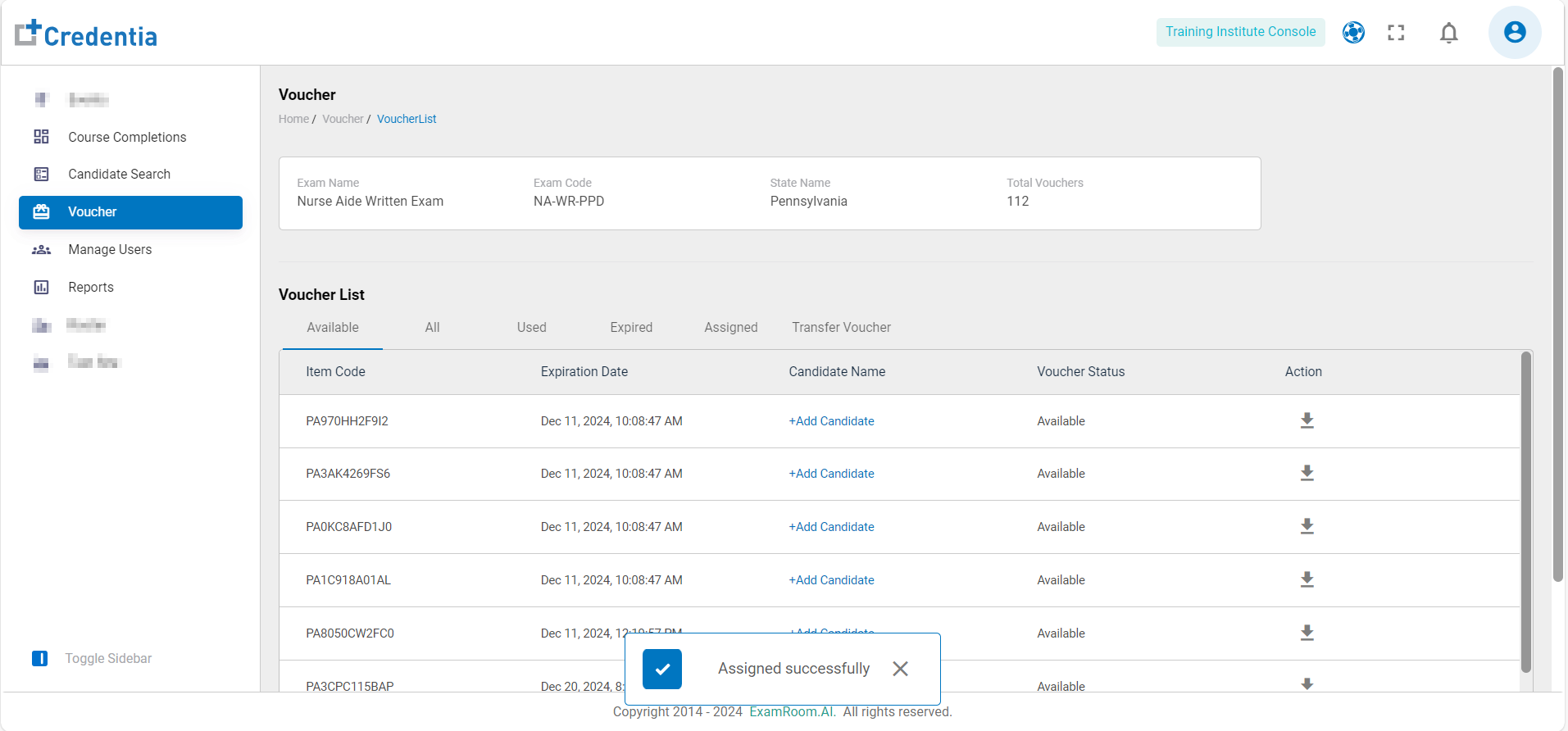
Task: Select Voucher menu item
Action: pos(131,212)
